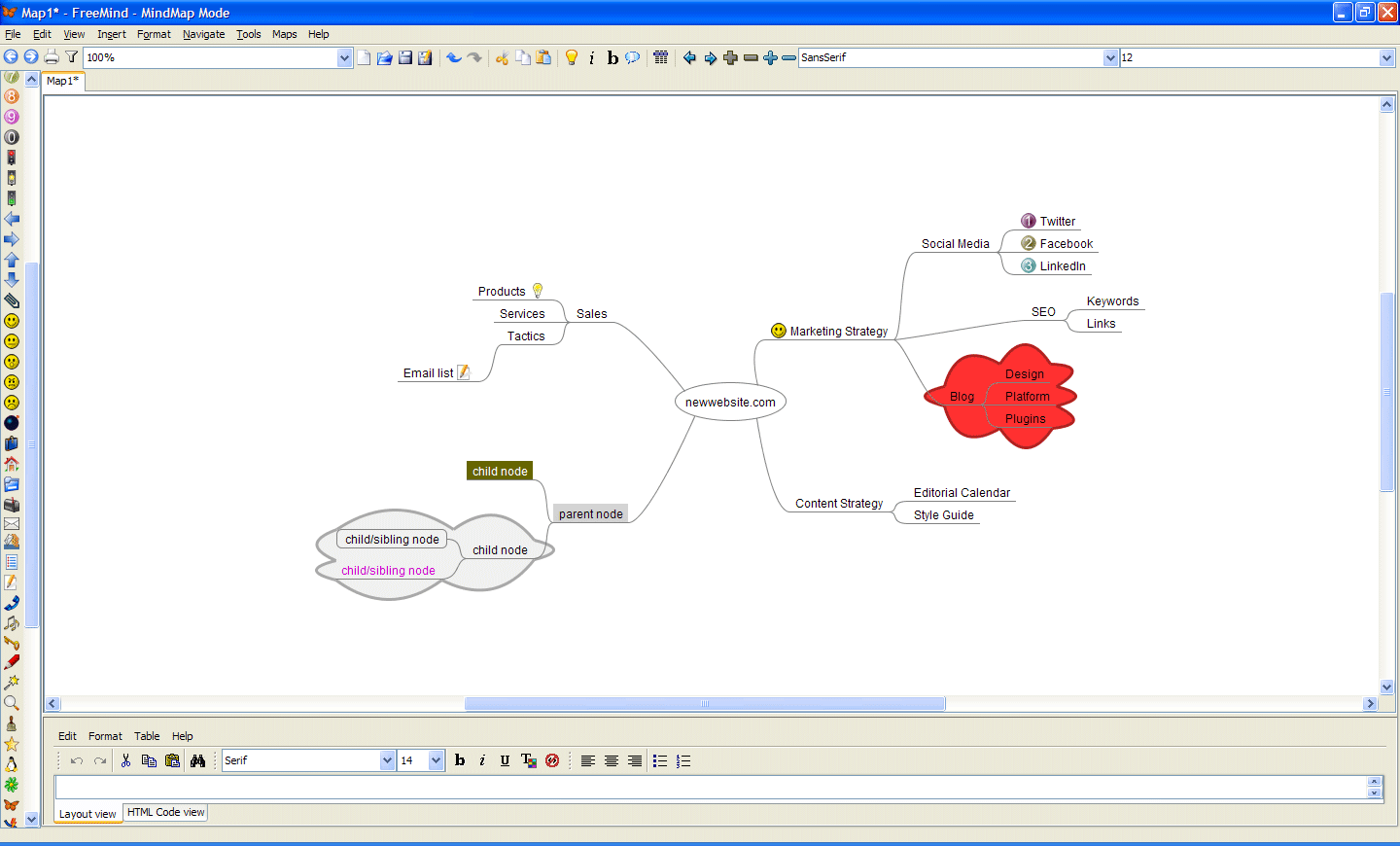The height and width of the screenshot is (846, 1400).
Task: Open the text color picker in note editor
Action: (x=528, y=760)
